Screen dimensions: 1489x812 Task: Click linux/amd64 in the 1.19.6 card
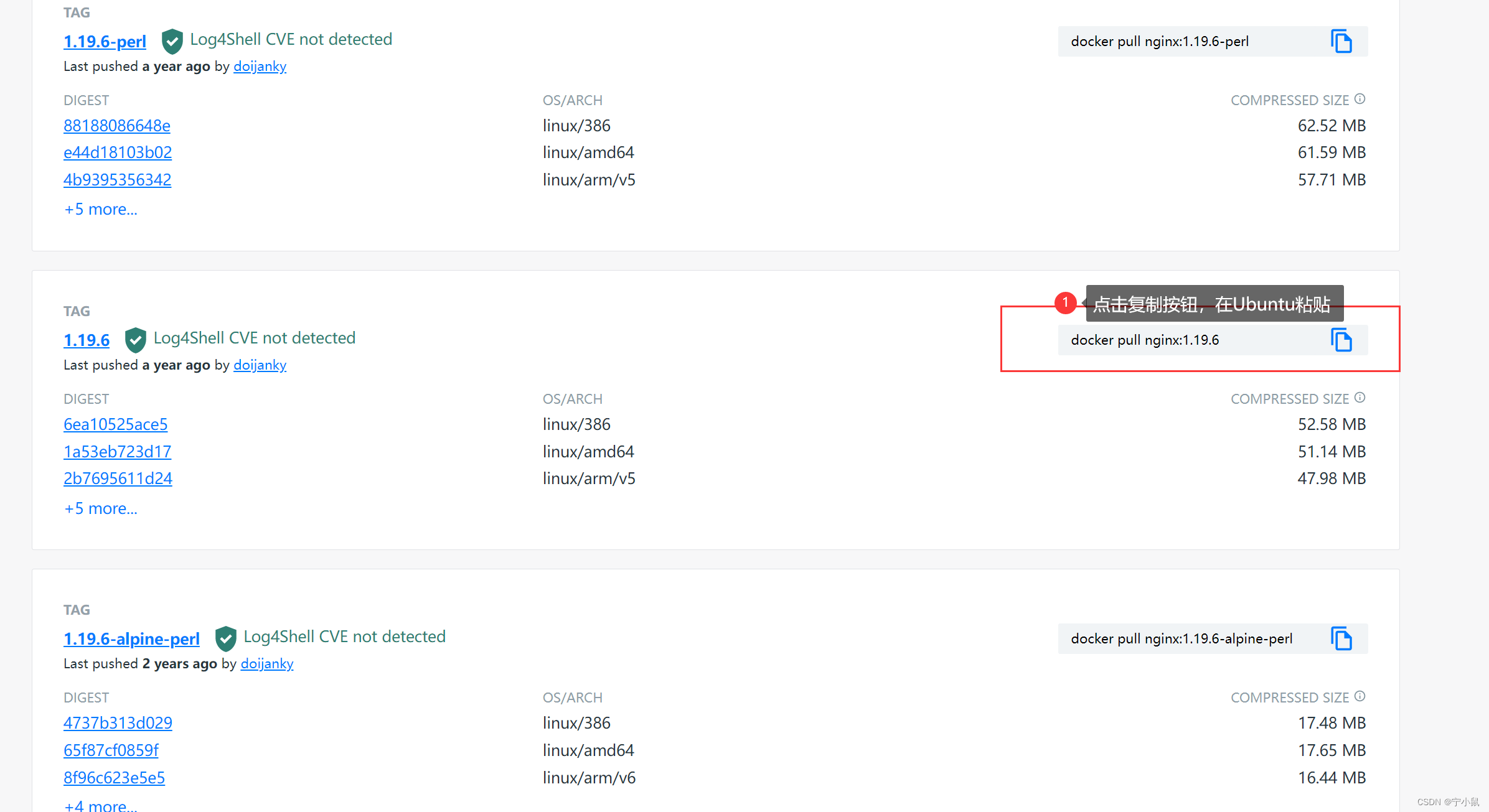[x=588, y=452]
